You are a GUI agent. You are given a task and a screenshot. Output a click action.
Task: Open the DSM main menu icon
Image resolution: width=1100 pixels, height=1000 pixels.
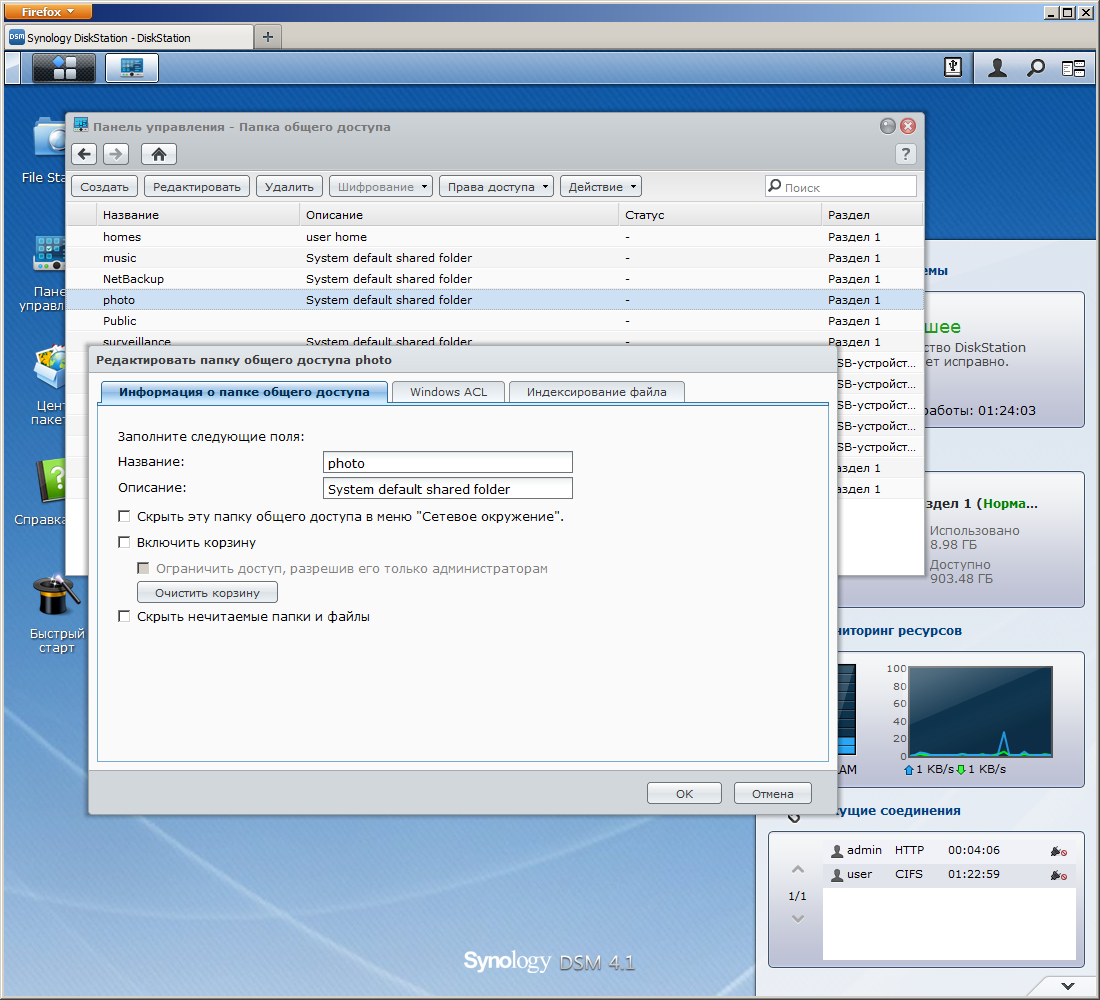(64, 68)
